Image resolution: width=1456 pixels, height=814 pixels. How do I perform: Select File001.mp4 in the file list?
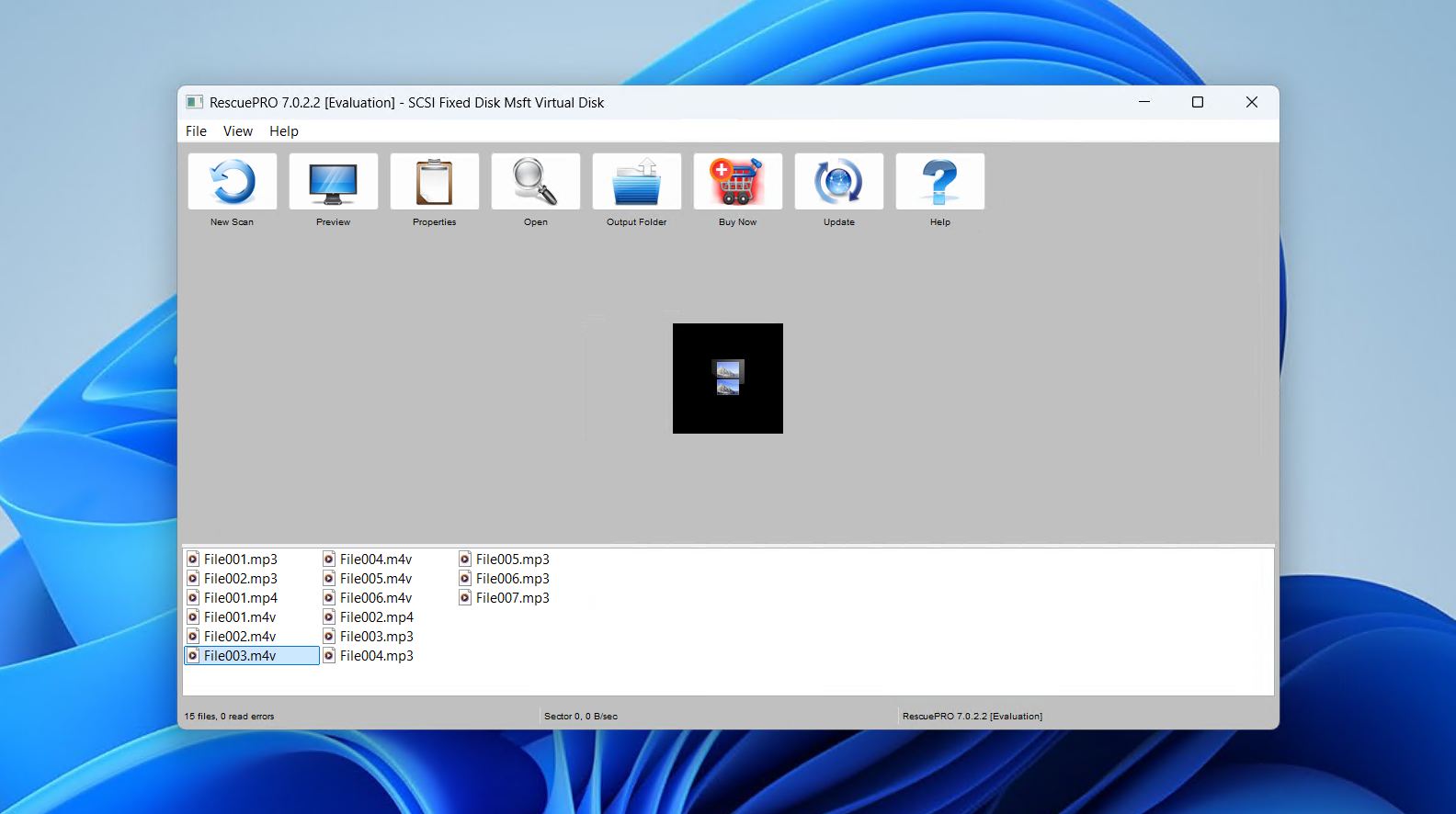point(240,598)
